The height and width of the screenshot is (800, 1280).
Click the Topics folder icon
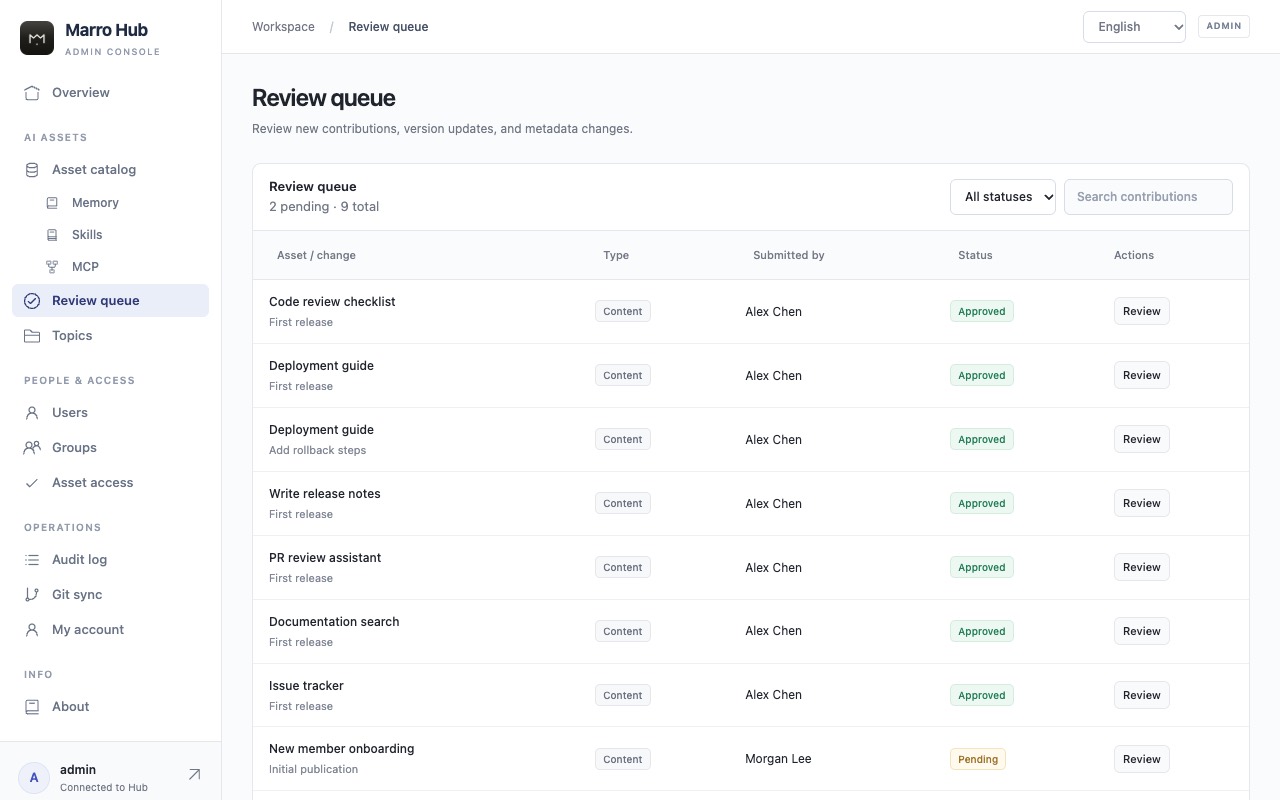(32, 336)
